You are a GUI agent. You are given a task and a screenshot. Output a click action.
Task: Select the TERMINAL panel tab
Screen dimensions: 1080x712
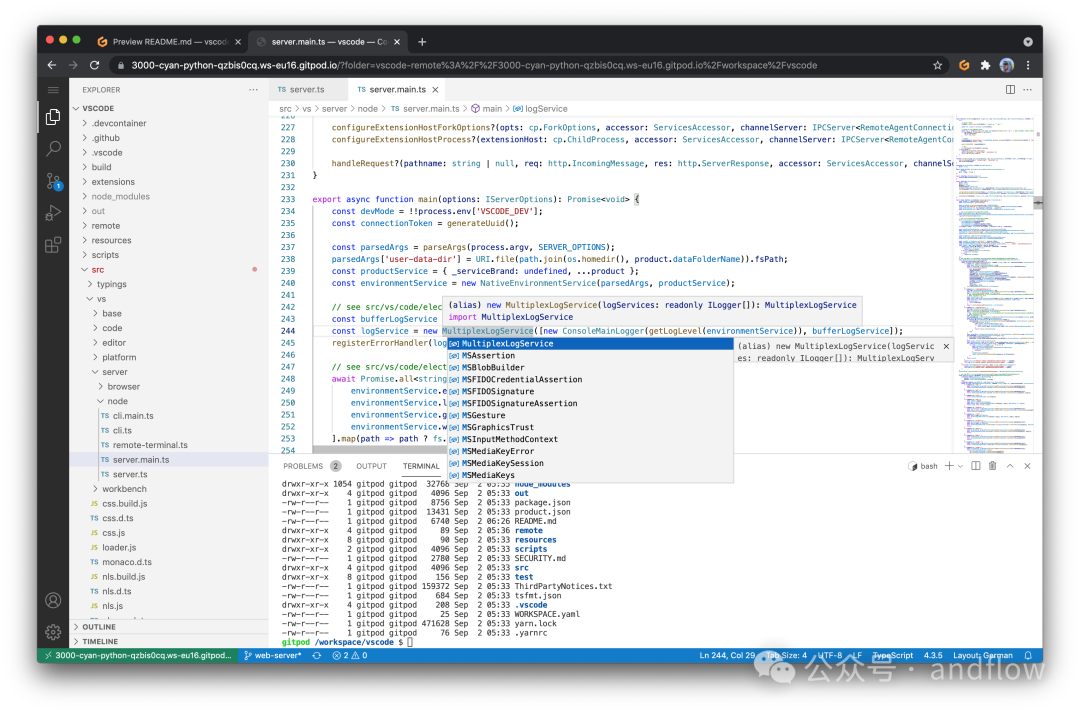click(x=421, y=466)
